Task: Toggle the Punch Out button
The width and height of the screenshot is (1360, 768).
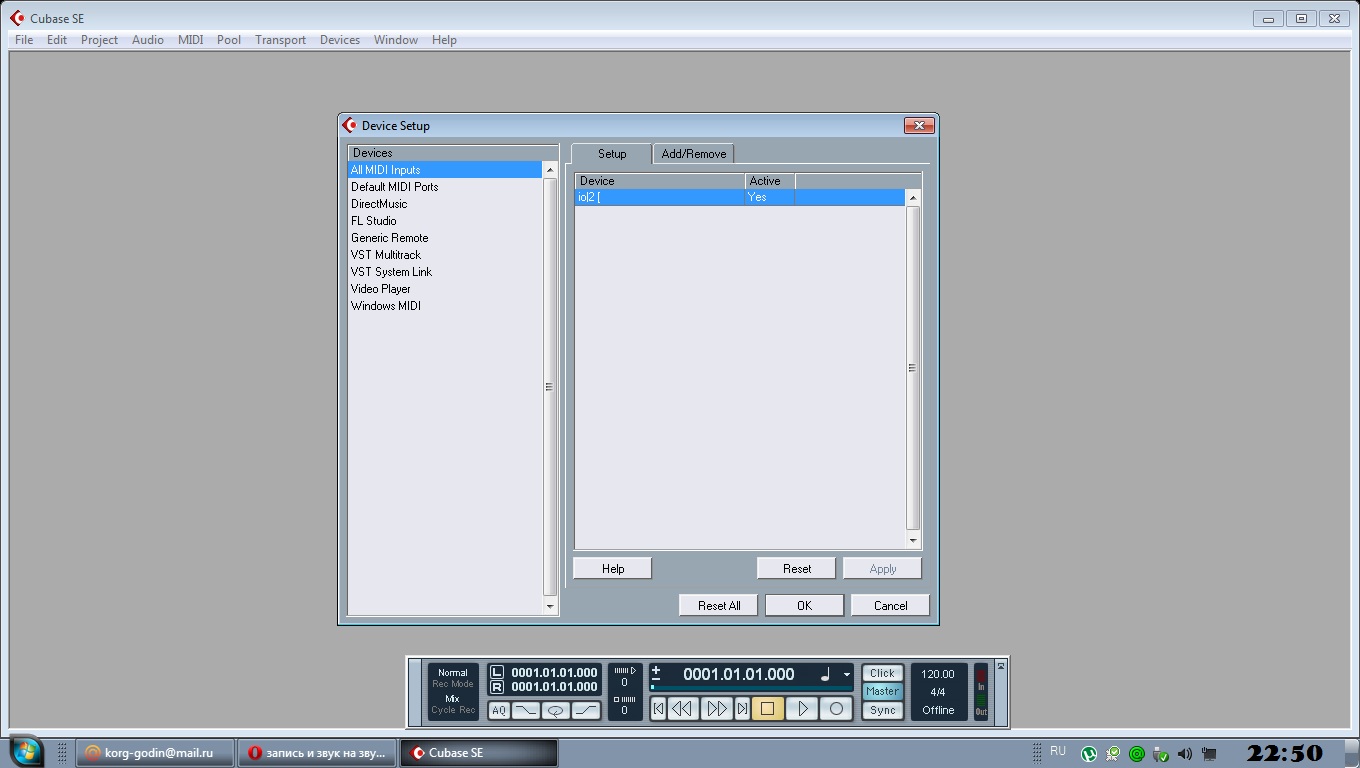Action: point(586,710)
